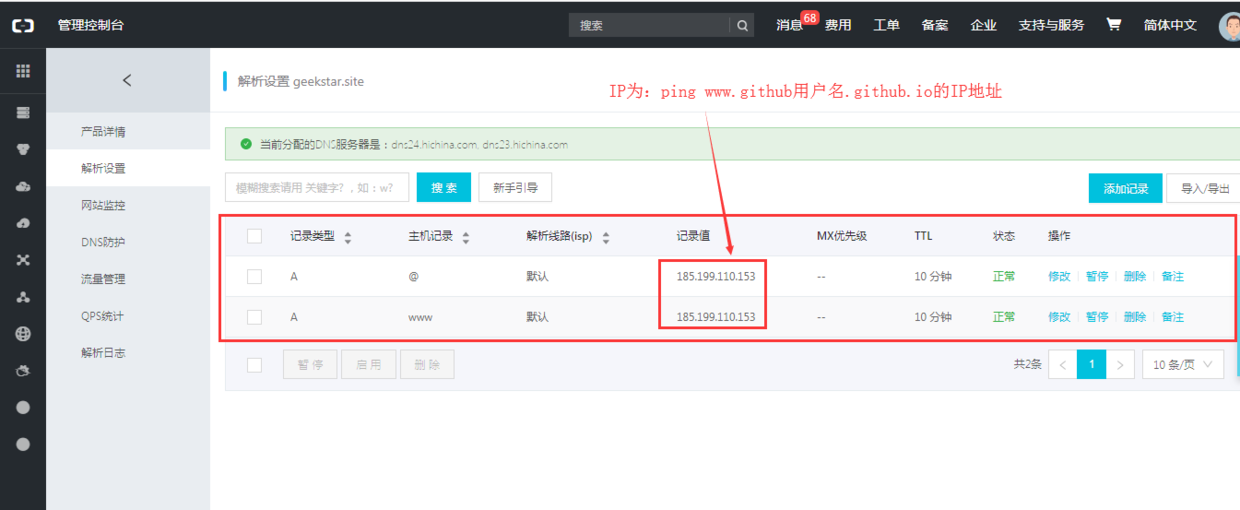
Task: Select 流量管理 in side menu
Action: click(x=128, y=279)
